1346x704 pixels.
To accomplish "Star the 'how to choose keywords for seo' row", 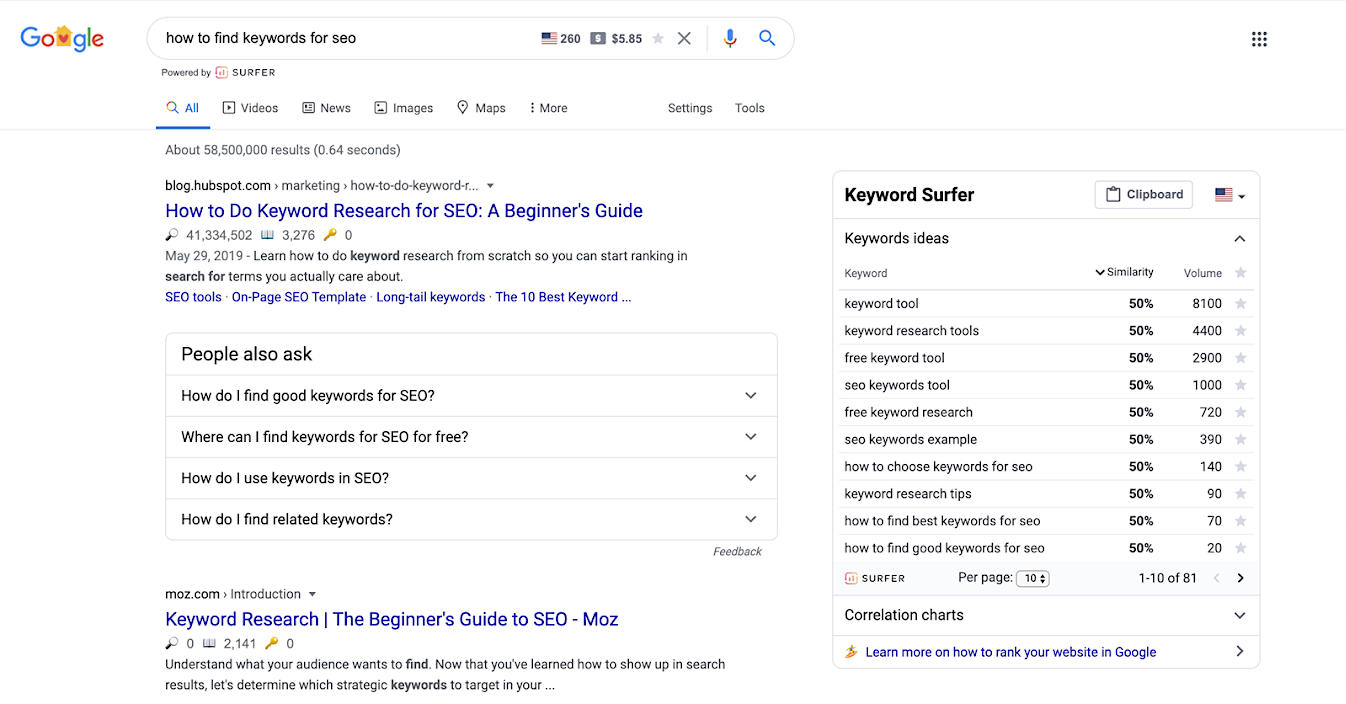I will click(1241, 466).
